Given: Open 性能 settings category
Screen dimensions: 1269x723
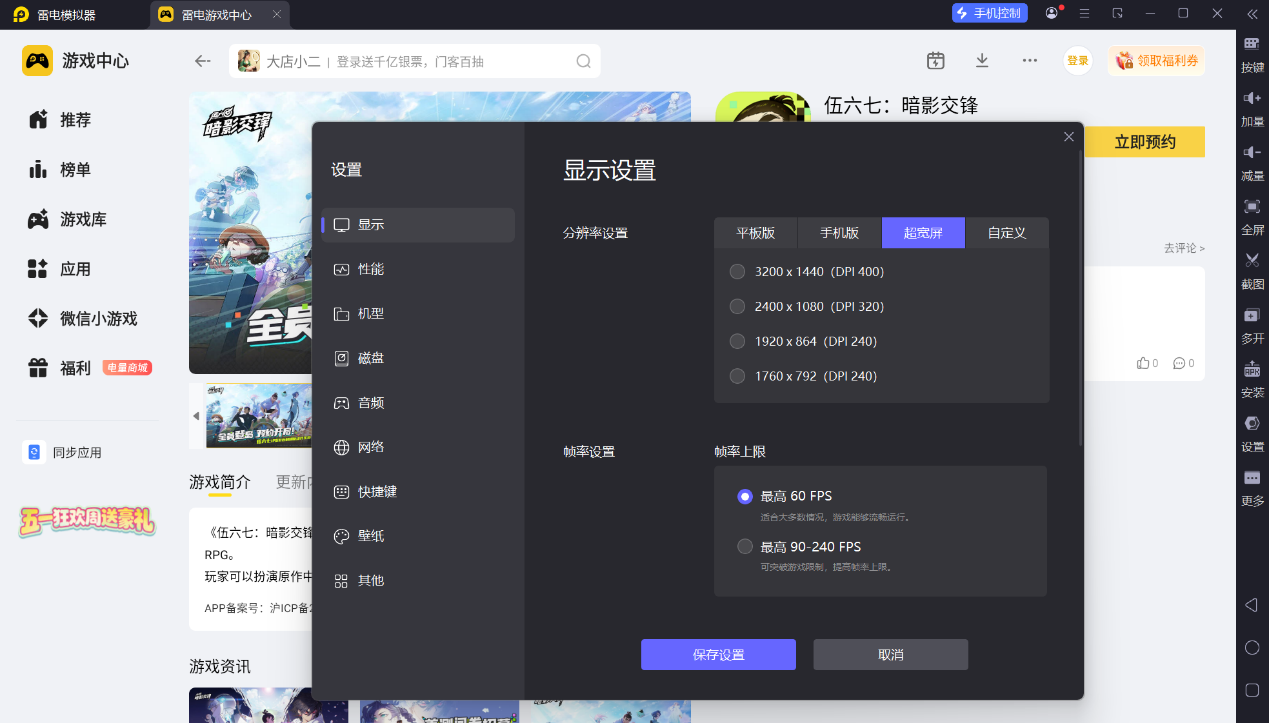Looking at the screenshot, I should coord(418,269).
